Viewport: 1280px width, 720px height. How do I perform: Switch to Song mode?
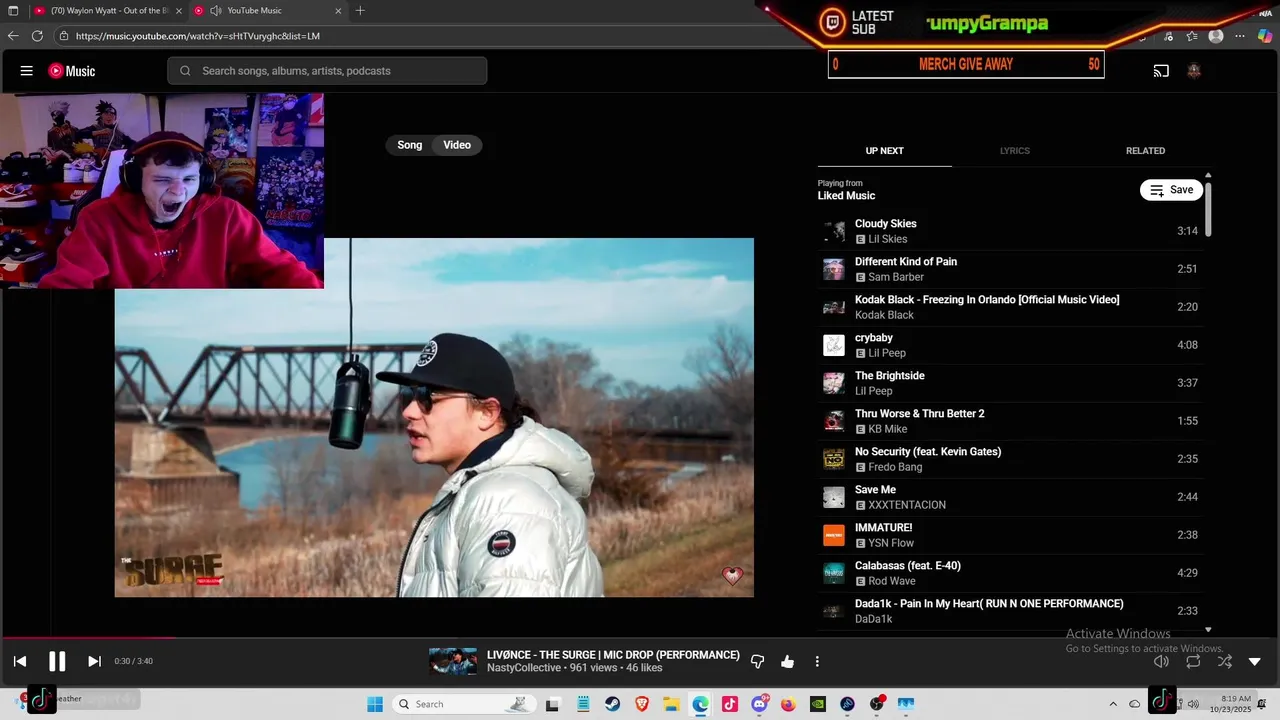pos(410,145)
